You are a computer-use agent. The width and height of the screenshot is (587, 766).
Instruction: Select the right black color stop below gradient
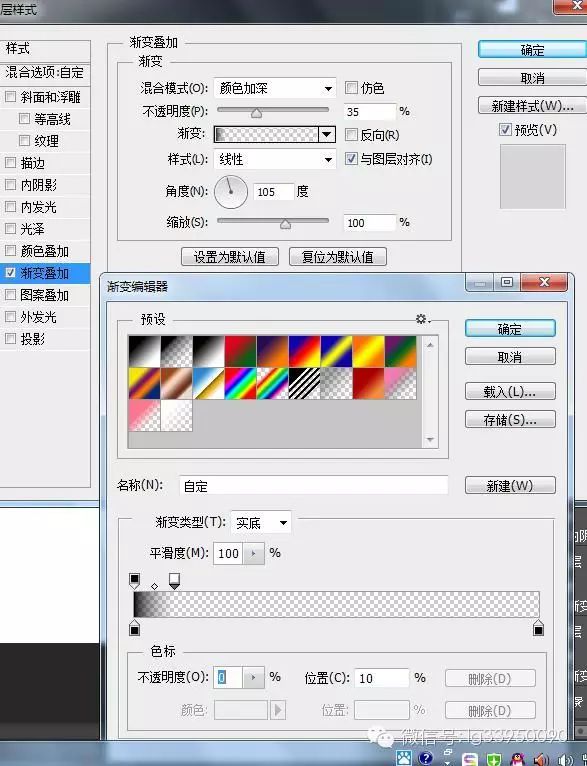tap(538, 628)
